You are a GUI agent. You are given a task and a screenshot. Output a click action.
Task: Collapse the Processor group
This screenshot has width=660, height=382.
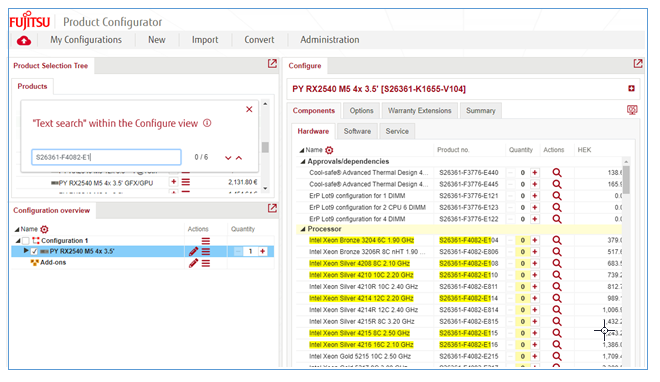coord(303,229)
